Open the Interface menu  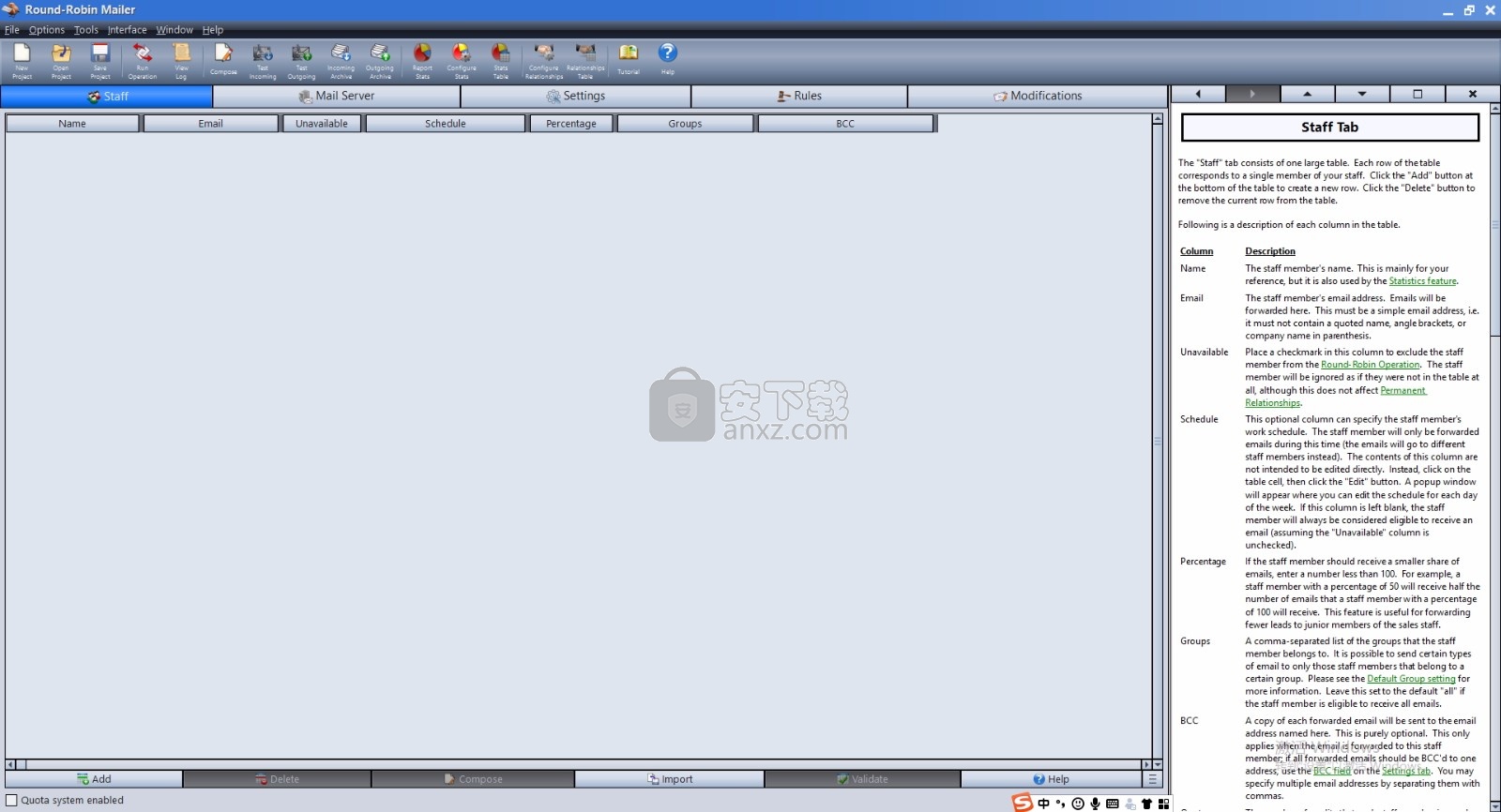[x=127, y=30]
